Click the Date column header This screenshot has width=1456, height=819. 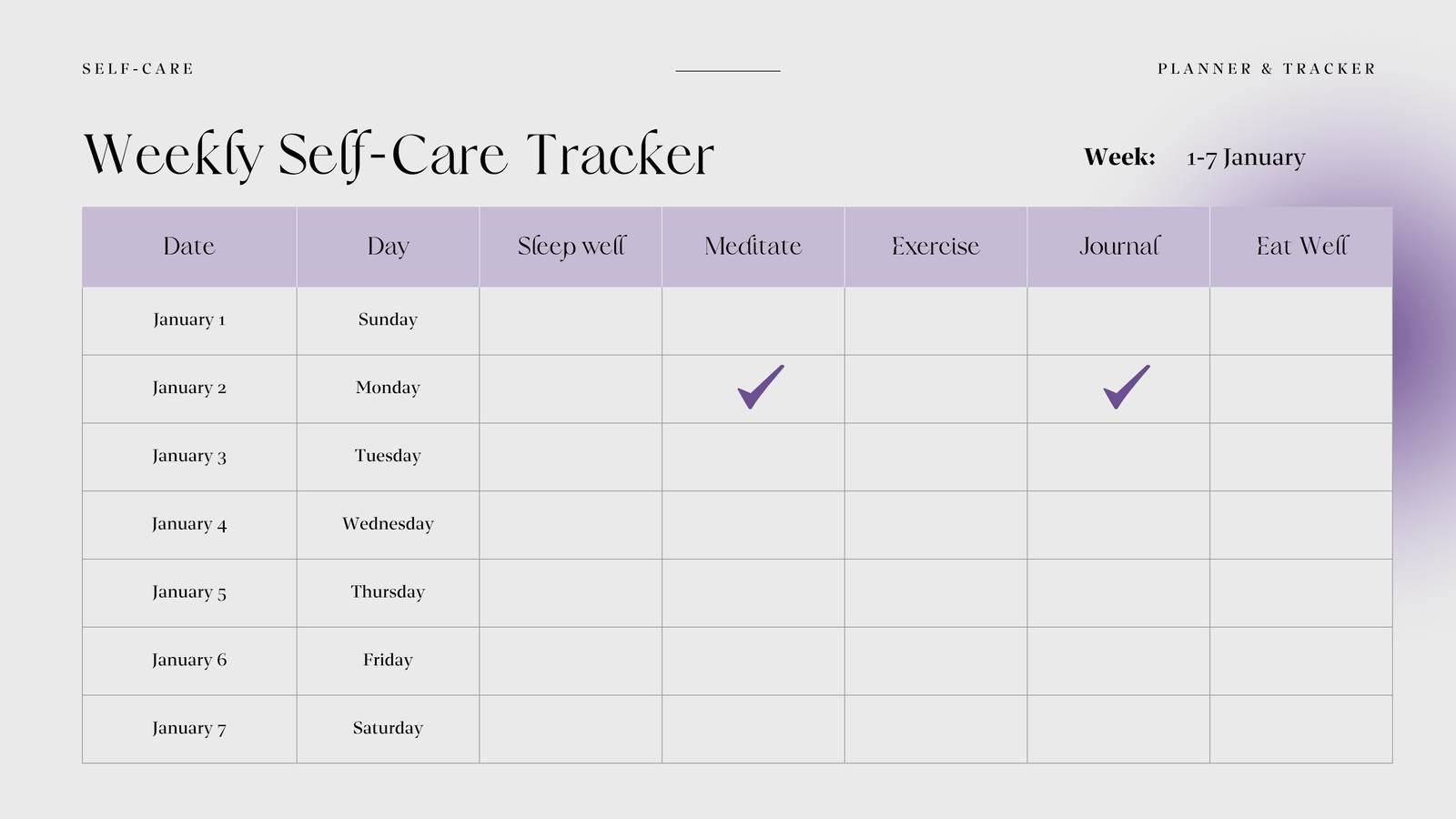pyautogui.click(x=189, y=247)
